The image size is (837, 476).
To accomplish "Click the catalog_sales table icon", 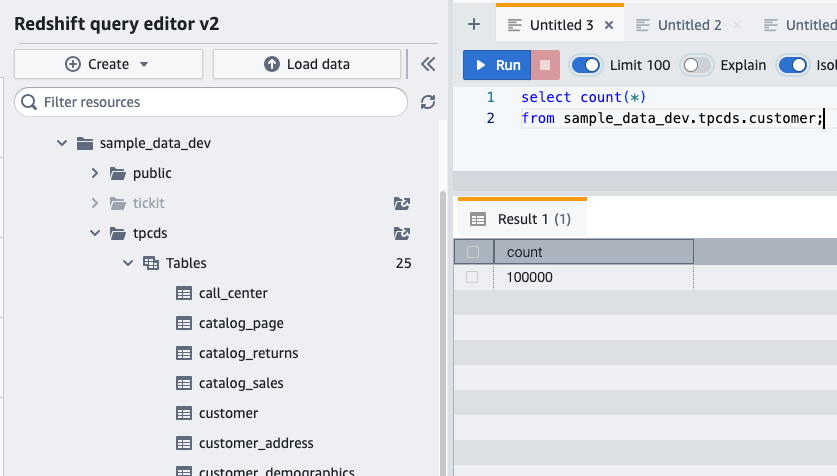I will pyautogui.click(x=184, y=383).
